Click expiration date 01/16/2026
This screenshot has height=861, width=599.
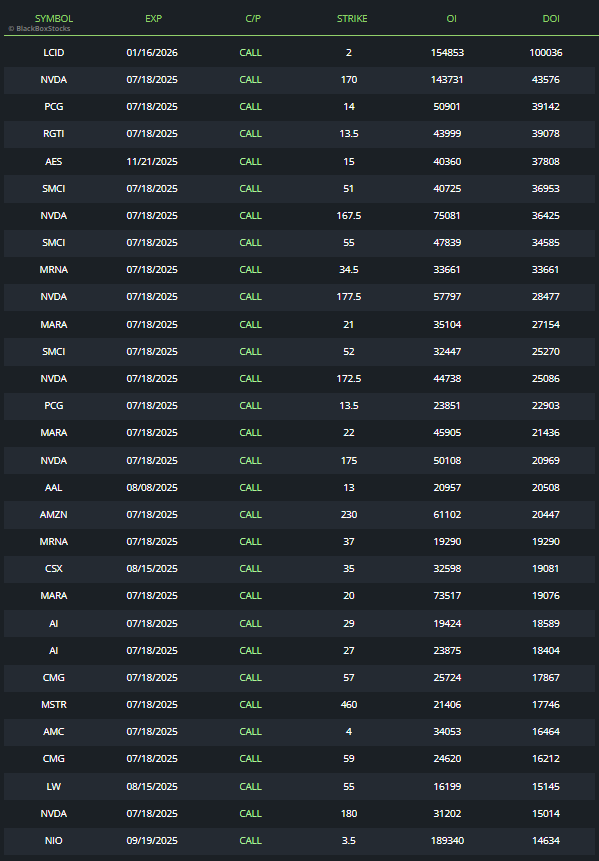152,53
